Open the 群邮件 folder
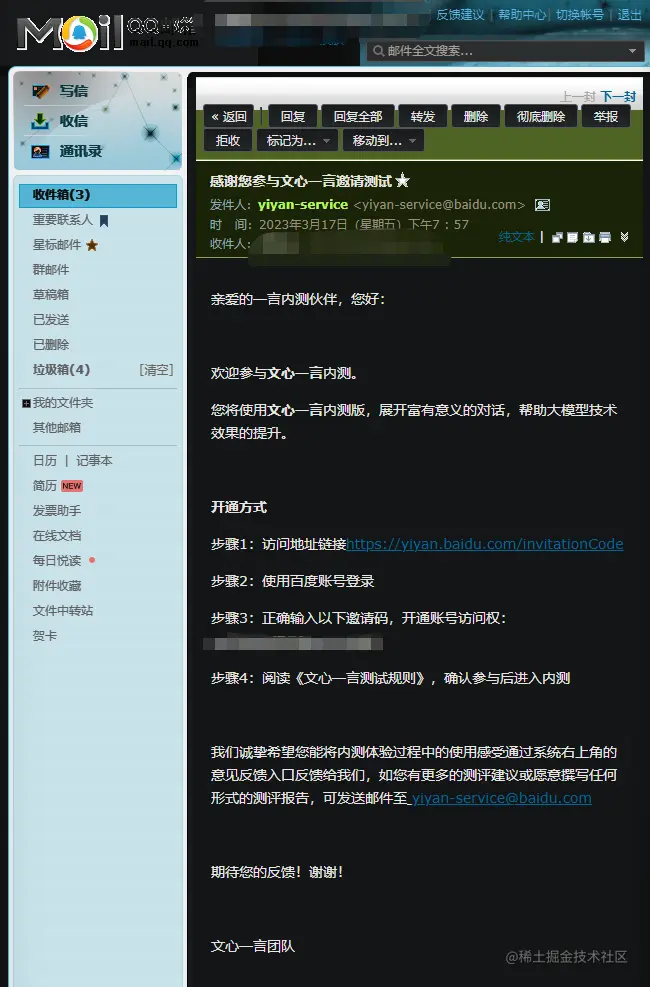Image resolution: width=650 pixels, height=987 pixels. pyautogui.click(x=50, y=270)
